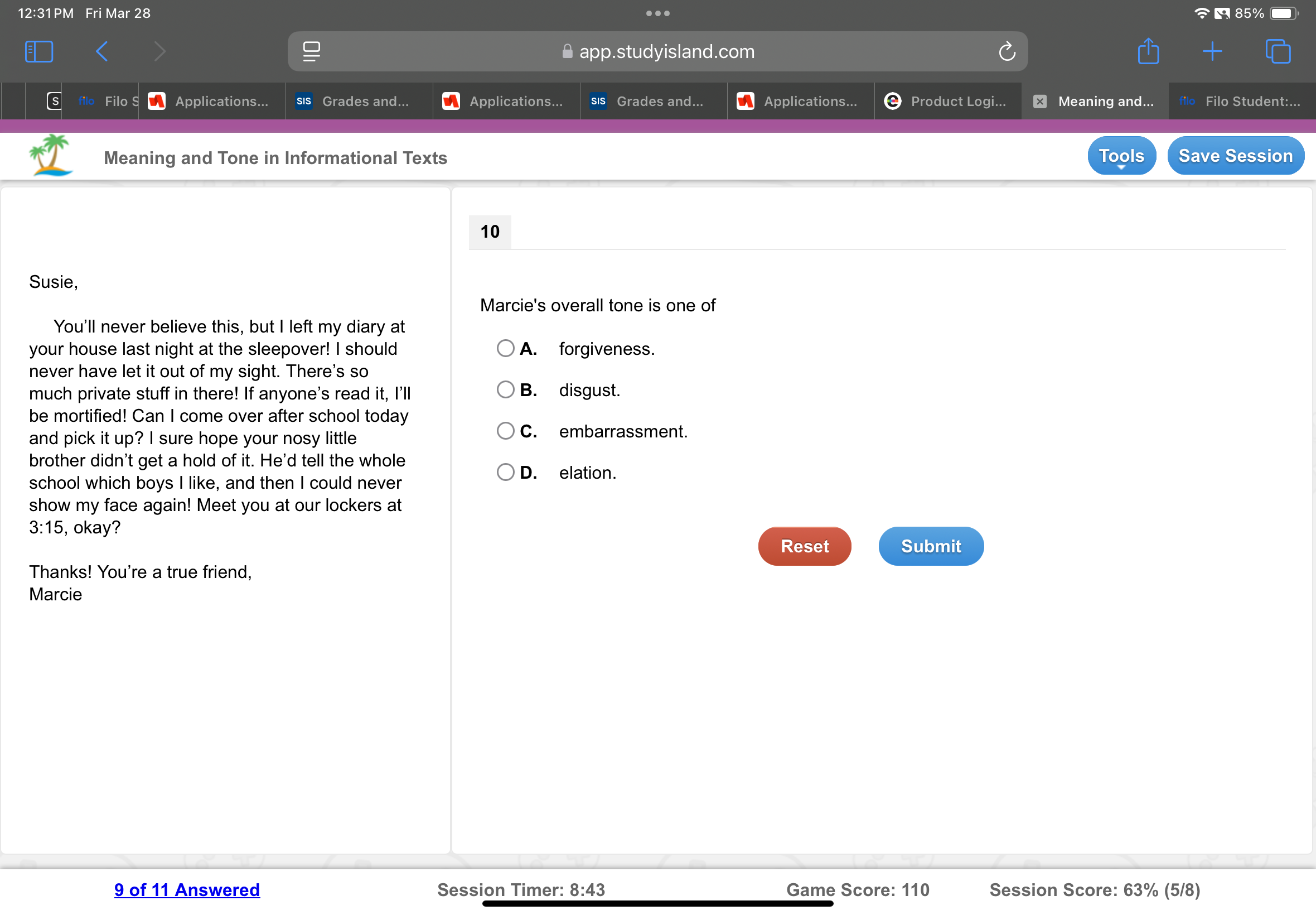Go back using the browser back arrow

[x=101, y=51]
